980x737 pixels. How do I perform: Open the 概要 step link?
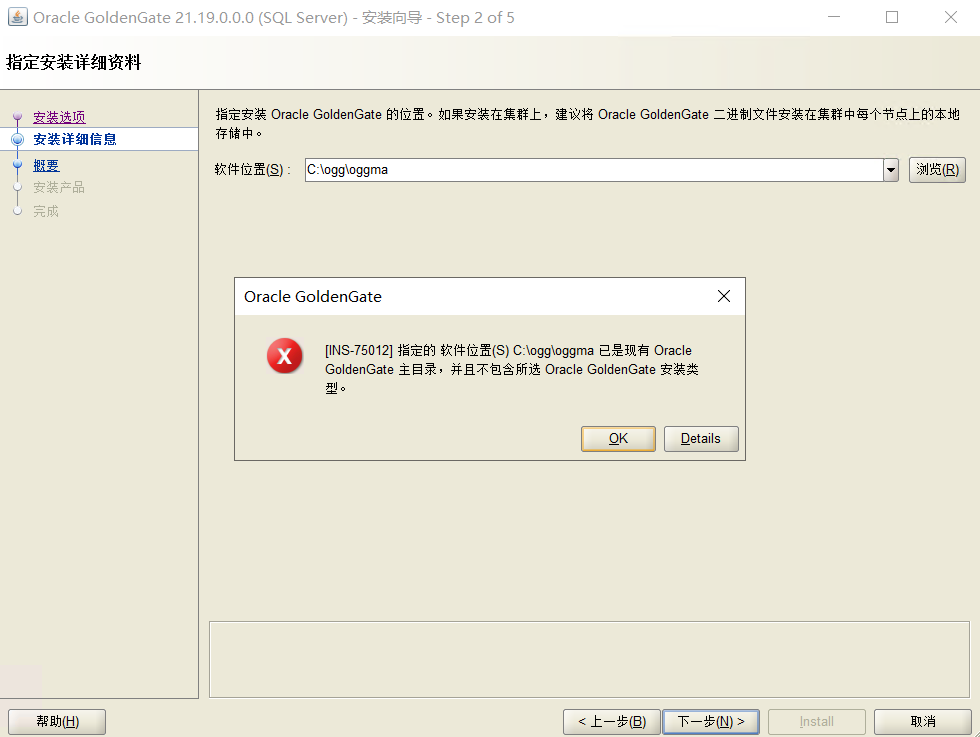tap(46, 166)
